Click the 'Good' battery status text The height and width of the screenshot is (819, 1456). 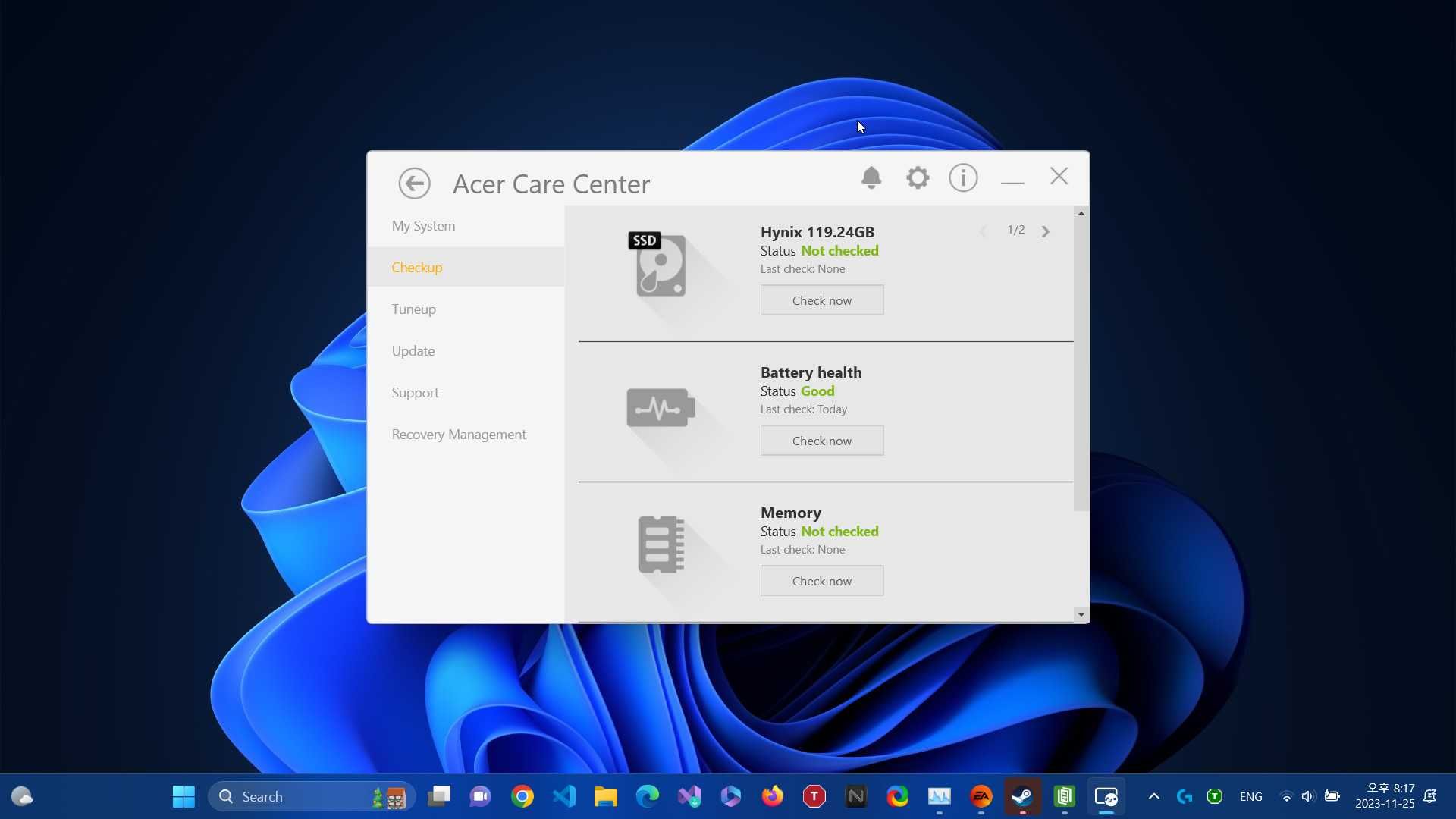pos(817,391)
